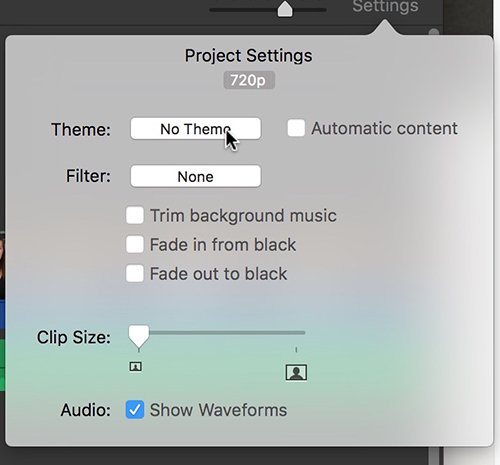Open the Filter None selector
Viewport: 500px width, 465px height.
196,176
